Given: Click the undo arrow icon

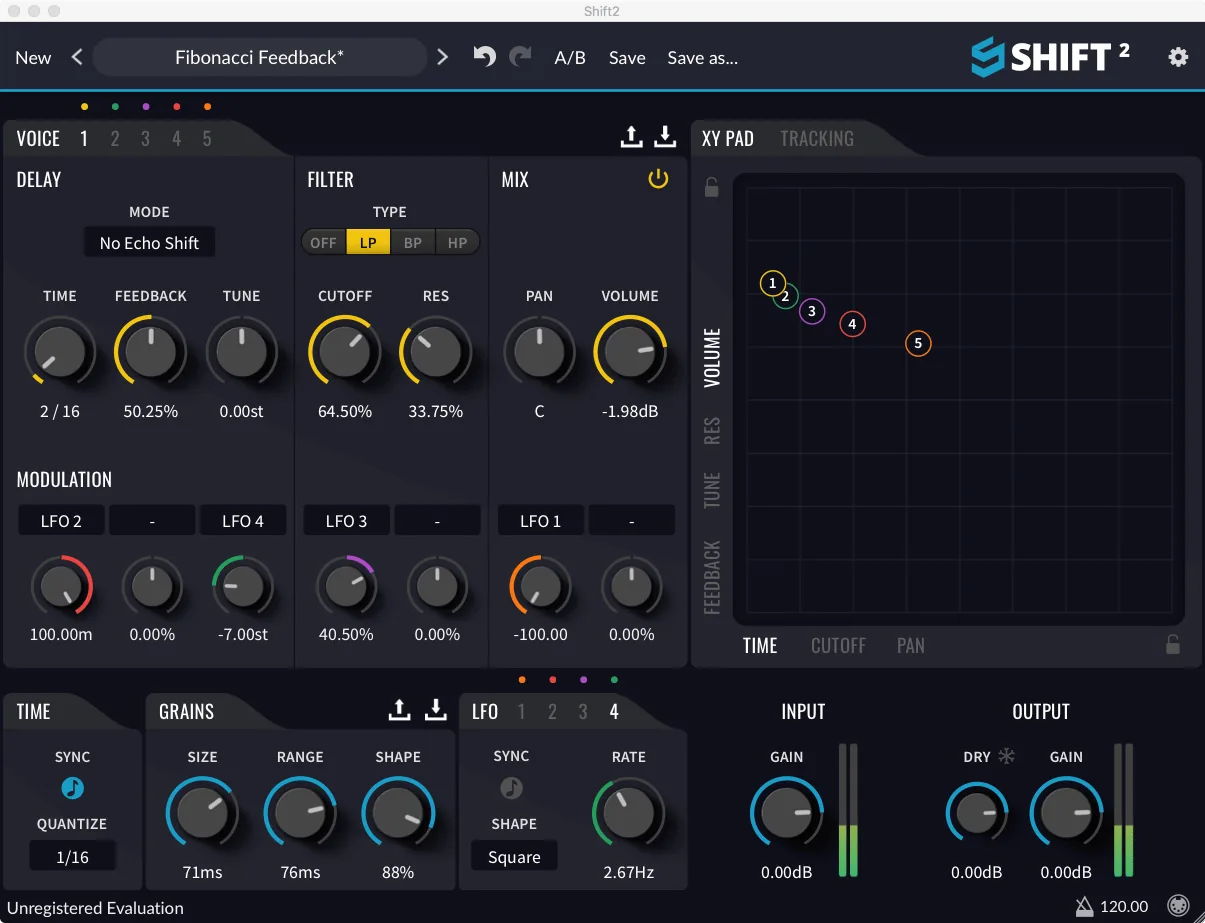Looking at the screenshot, I should point(484,57).
